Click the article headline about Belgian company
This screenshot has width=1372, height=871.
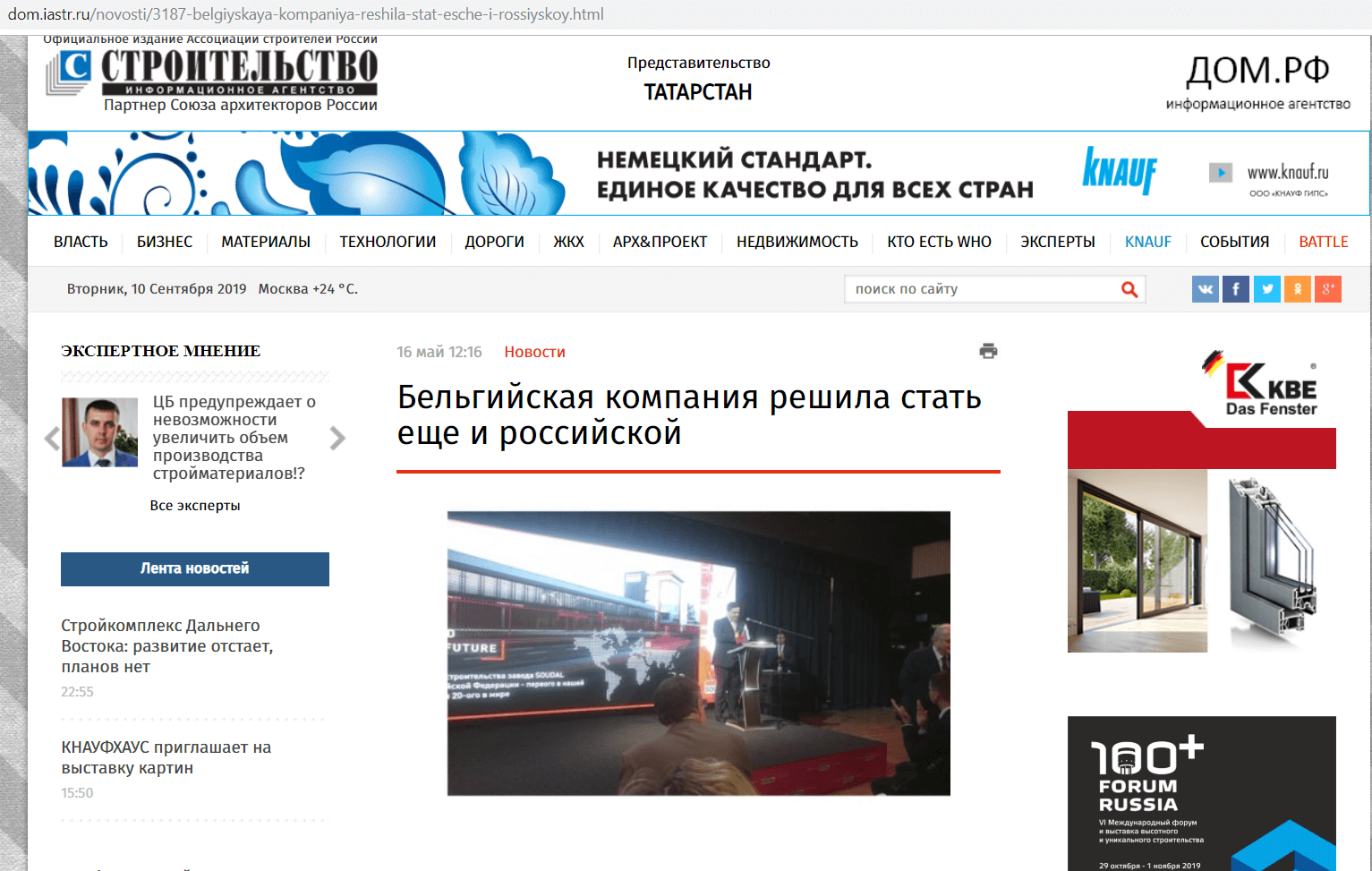tap(689, 414)
